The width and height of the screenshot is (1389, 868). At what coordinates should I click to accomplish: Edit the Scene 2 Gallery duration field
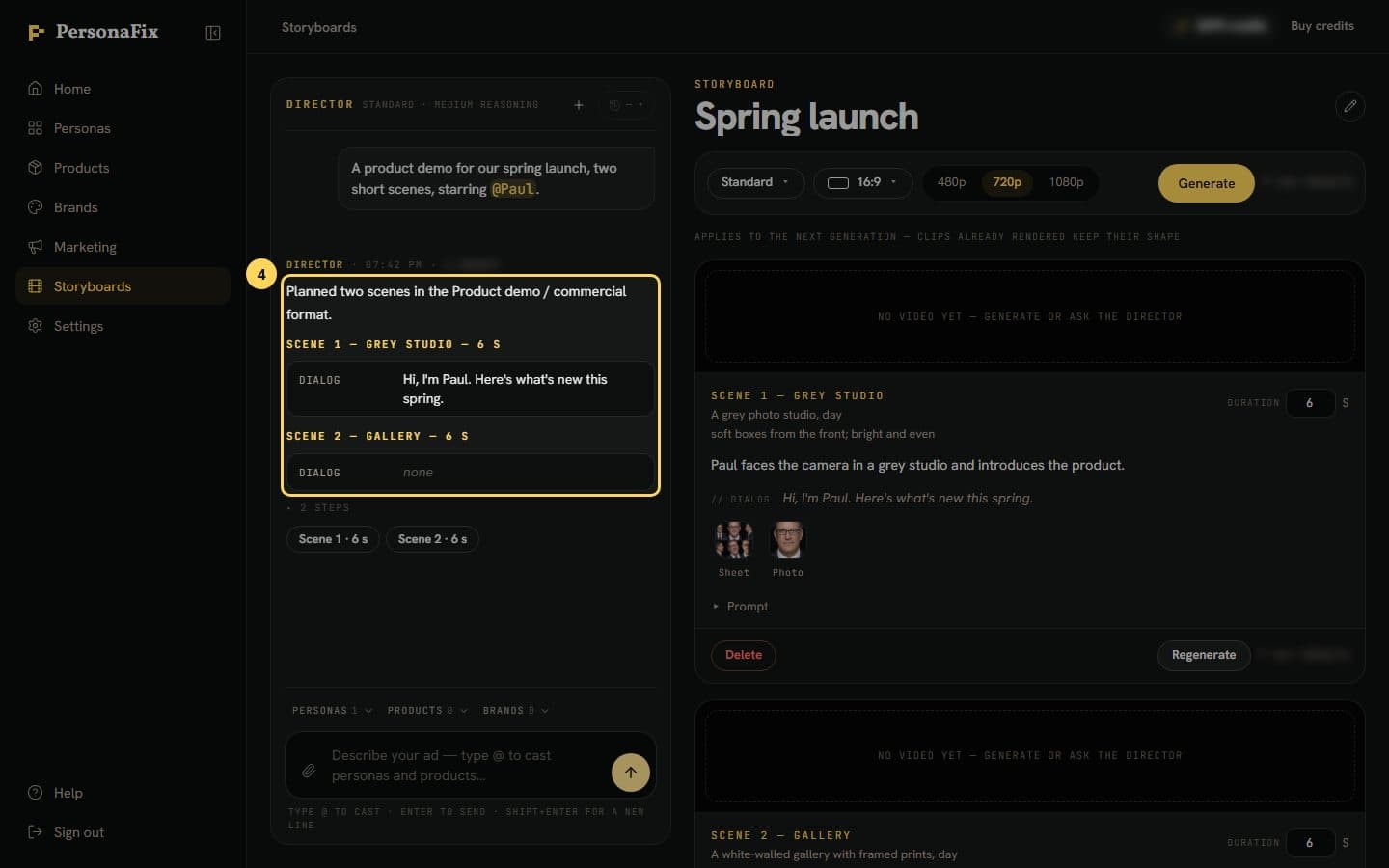point(1310,843)
